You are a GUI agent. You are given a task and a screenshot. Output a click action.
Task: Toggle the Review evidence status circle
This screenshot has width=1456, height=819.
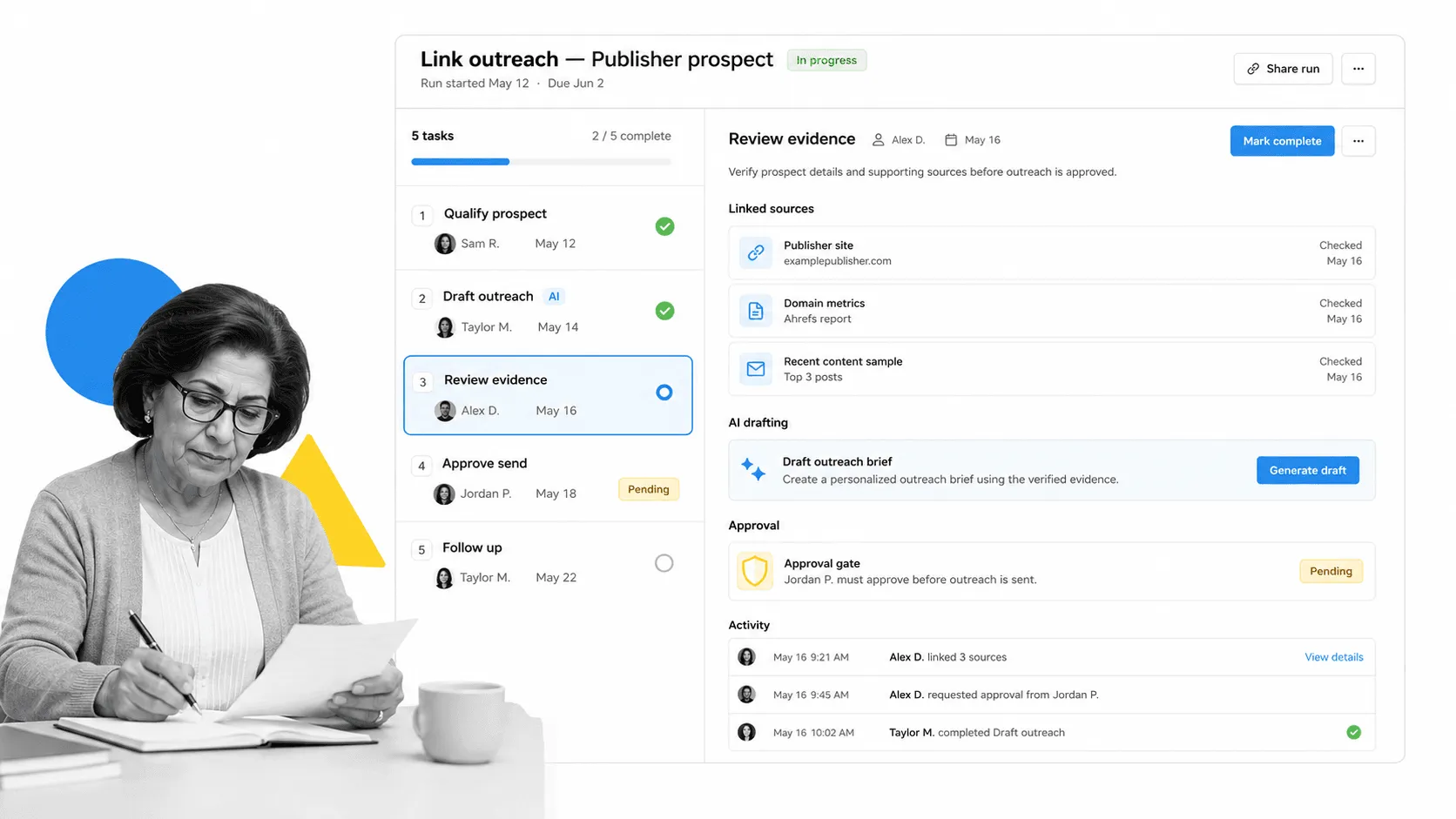point(664,393)
